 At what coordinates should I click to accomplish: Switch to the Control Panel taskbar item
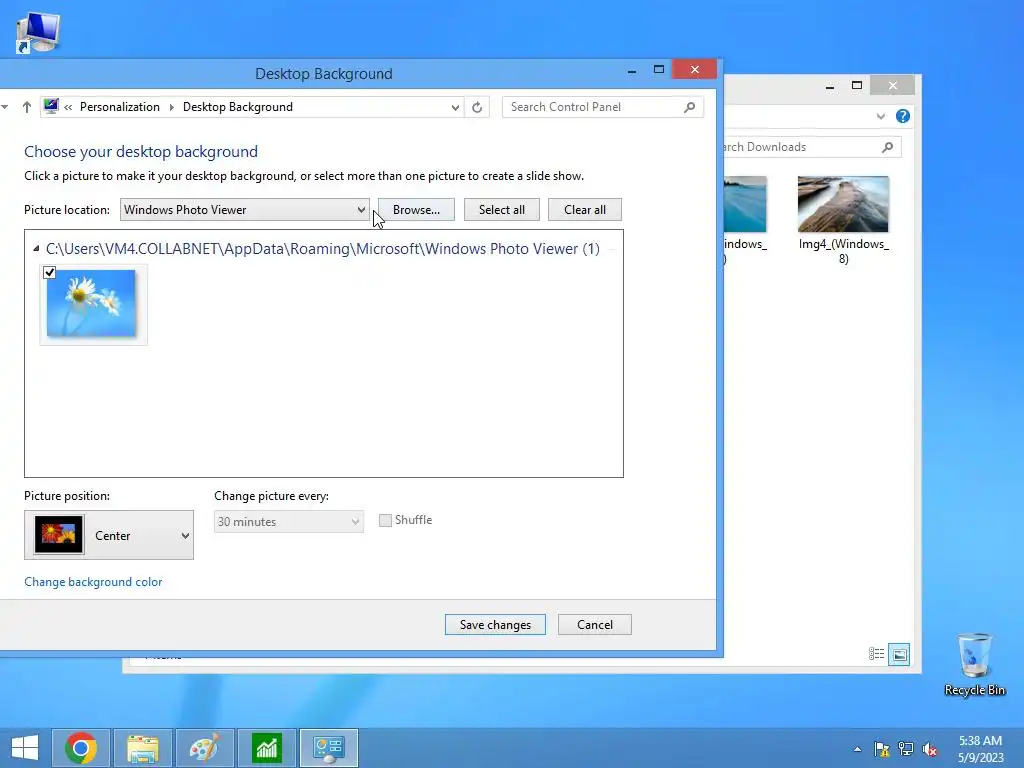point(328,748)
